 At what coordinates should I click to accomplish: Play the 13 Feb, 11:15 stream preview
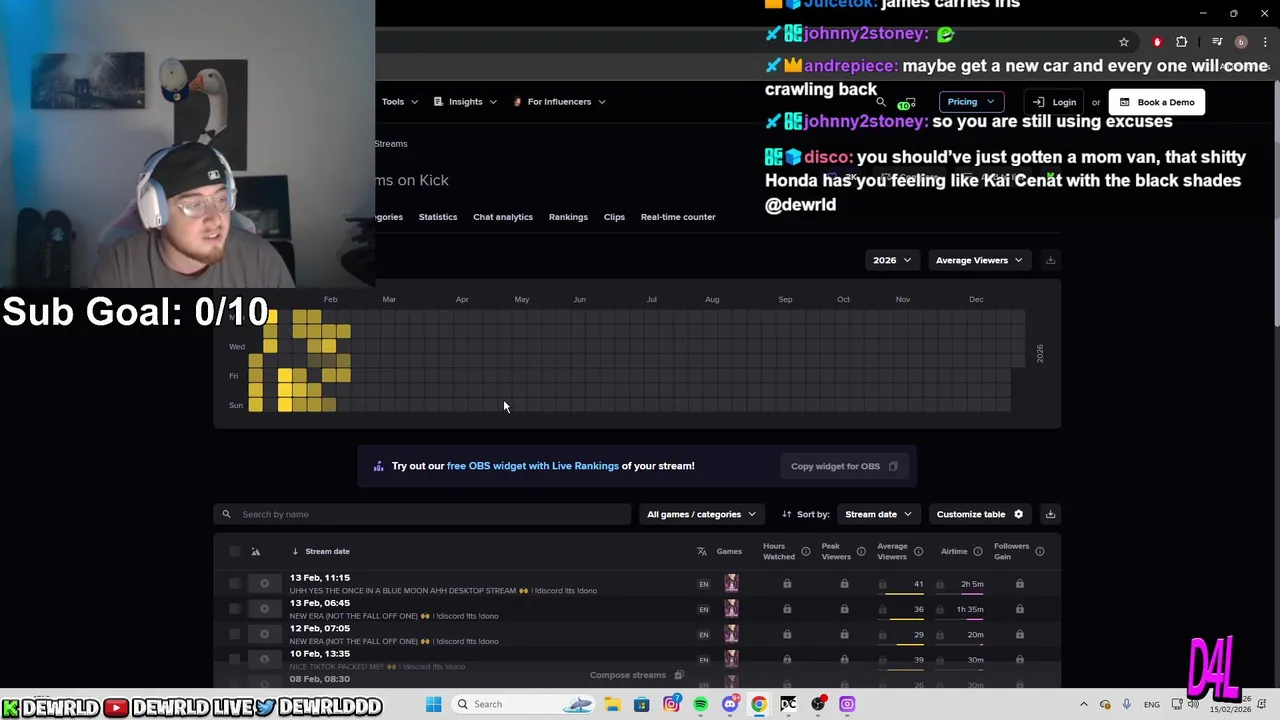click(264, 584)
